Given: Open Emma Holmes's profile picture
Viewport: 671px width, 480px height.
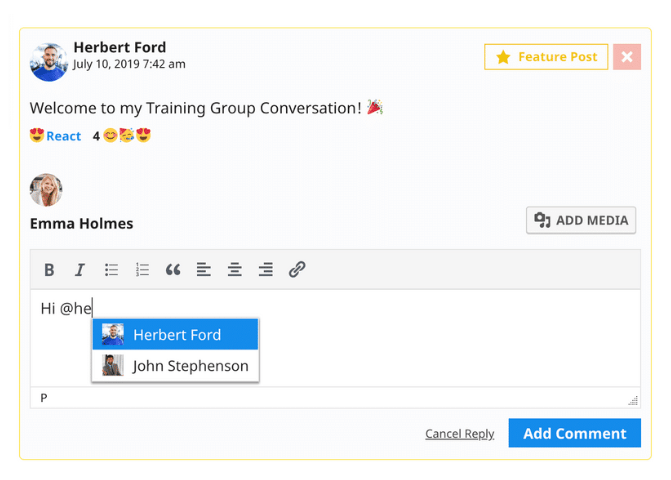Looking at the screenshot, I should pos(46,190).
